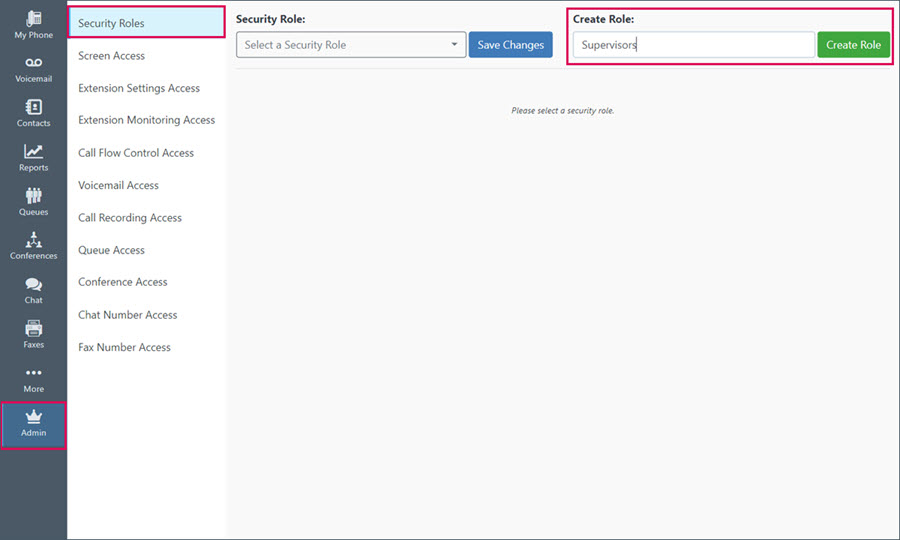Open Extension Settings Access section
900x540 pixels.
tap(139, 88)
